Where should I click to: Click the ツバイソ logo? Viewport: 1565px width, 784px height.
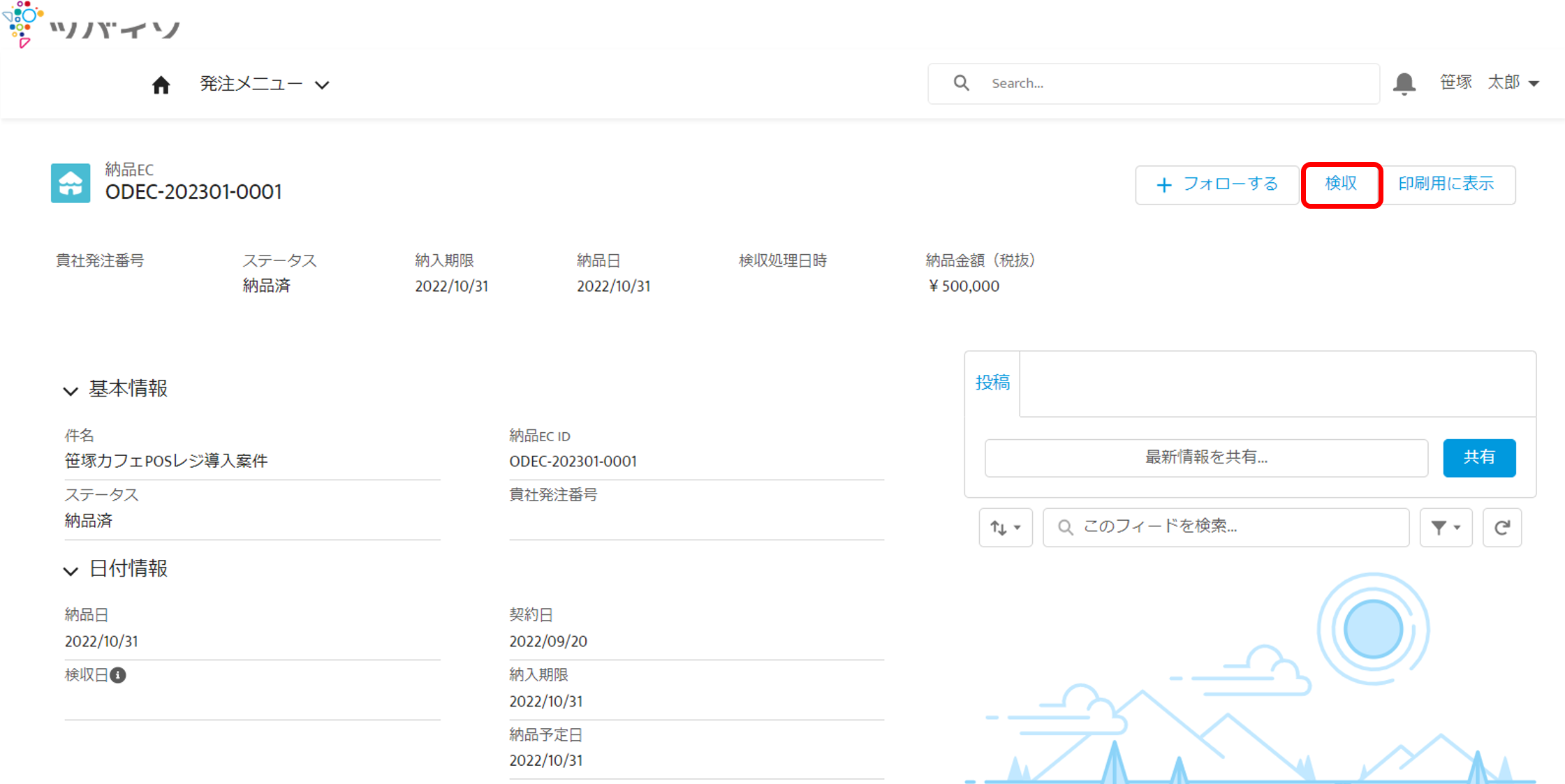coord(92,25)
